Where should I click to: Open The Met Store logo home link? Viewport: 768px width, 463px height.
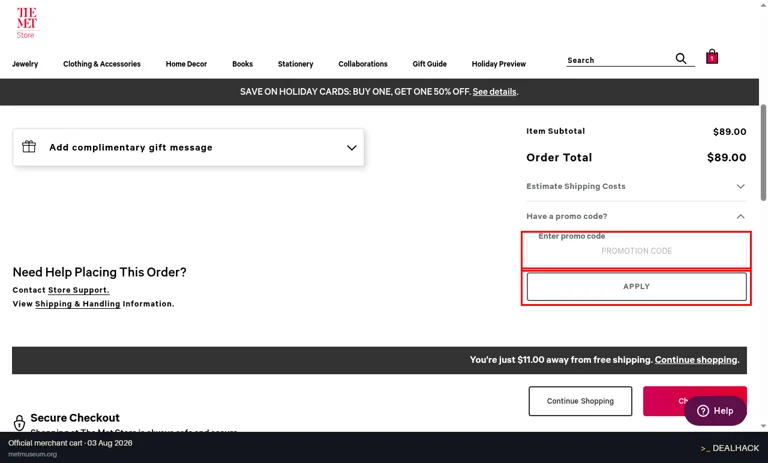pyautogui.click(x=26, y=23)
